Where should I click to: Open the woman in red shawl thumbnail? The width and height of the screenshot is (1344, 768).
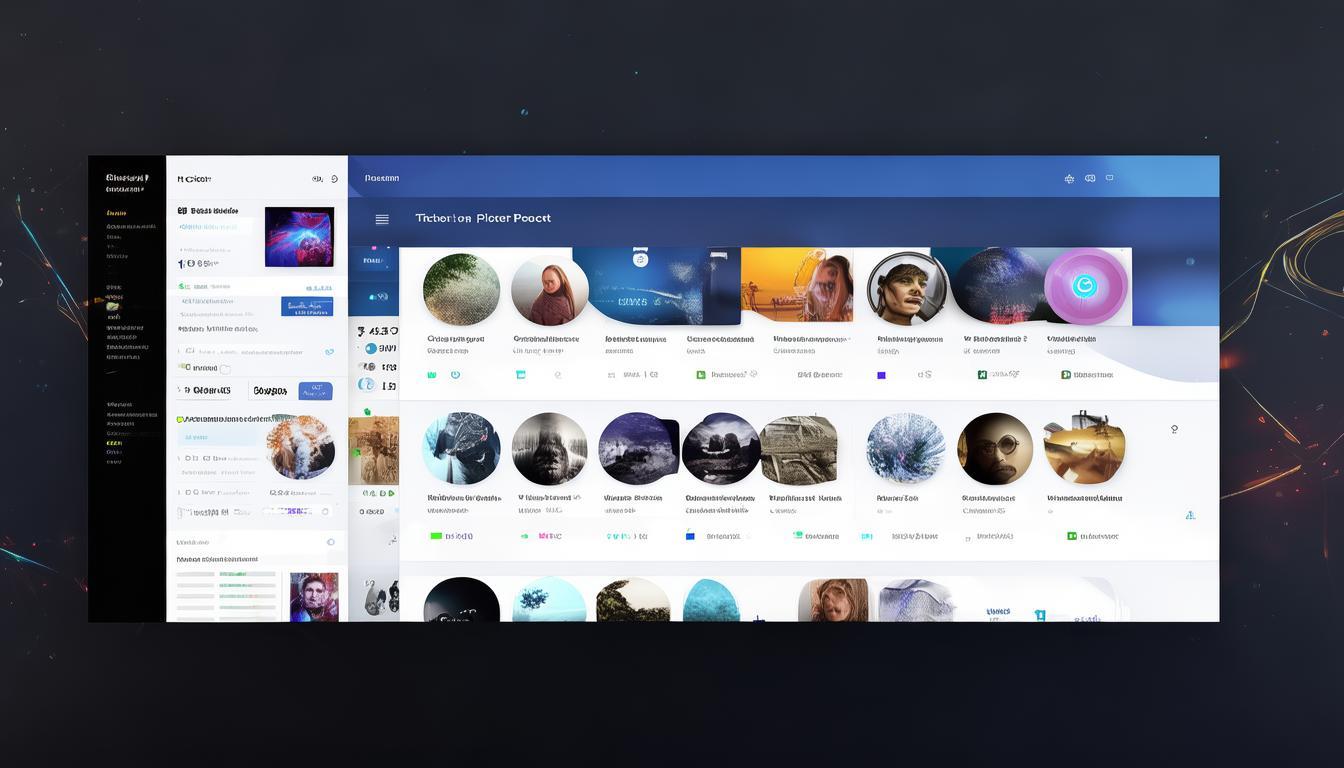click(x=549, y=289)
